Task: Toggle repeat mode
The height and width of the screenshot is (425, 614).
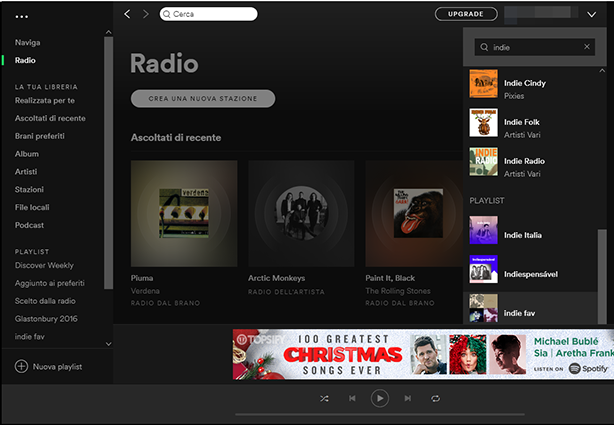Action: click(435, 398)
